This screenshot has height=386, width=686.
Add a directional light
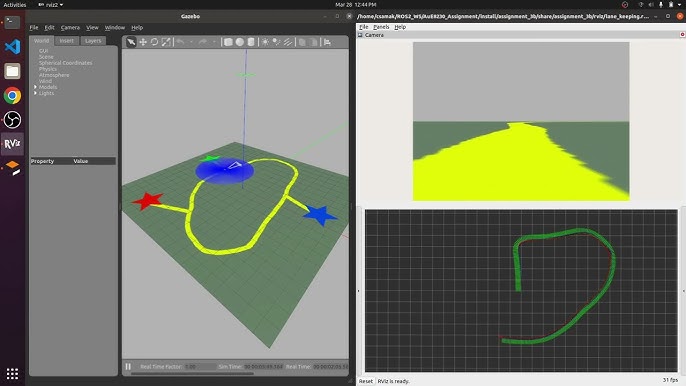tap(288, 42)
